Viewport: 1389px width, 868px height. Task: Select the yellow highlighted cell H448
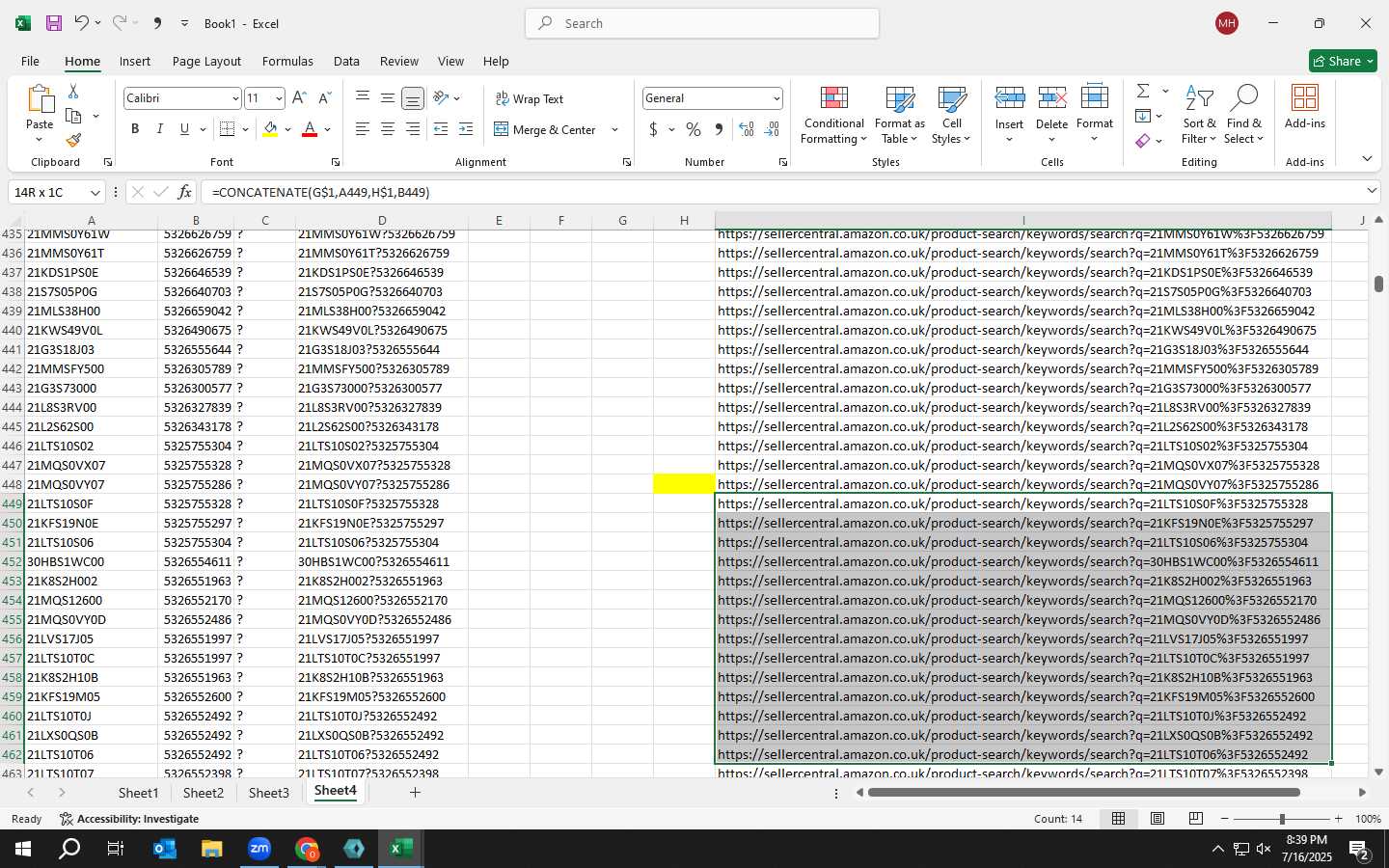[684, 484]
